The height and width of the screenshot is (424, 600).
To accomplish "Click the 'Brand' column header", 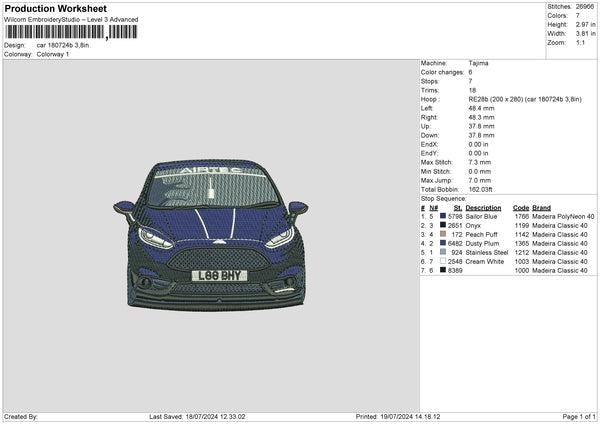I will pyautogui.click(x=541, y=208).
